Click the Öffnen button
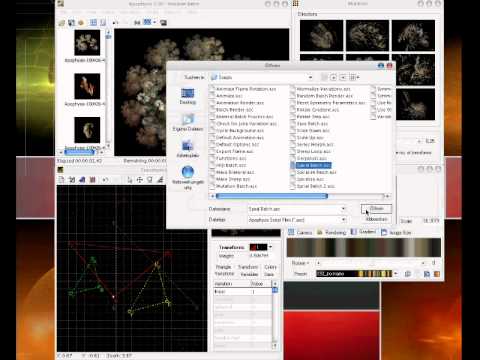 (x=376, y=209)
